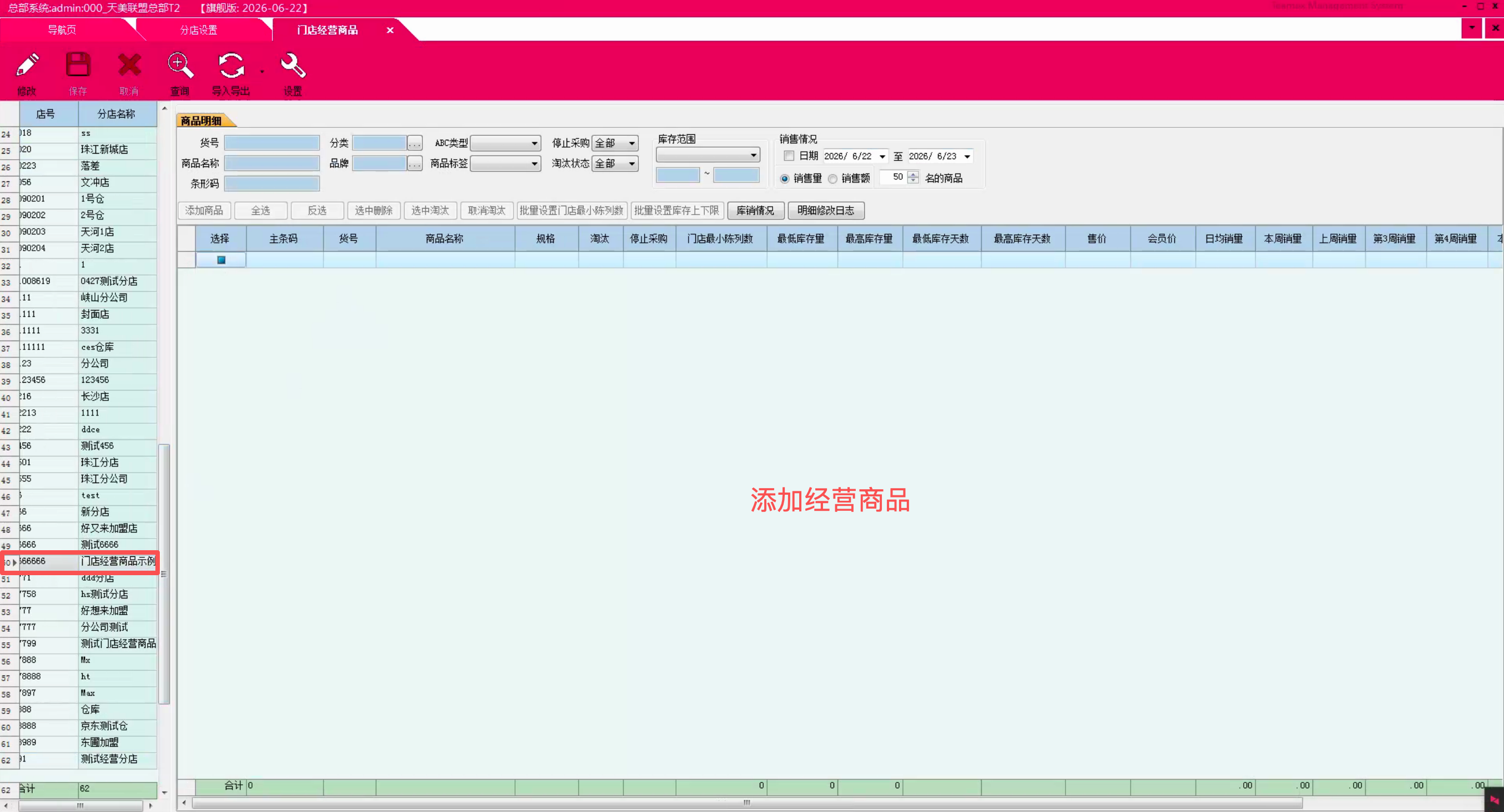Open the tab list dropdown at top right
Image resolution: width=1504 pixels, height=812 pixels.
click(1471, 28)
